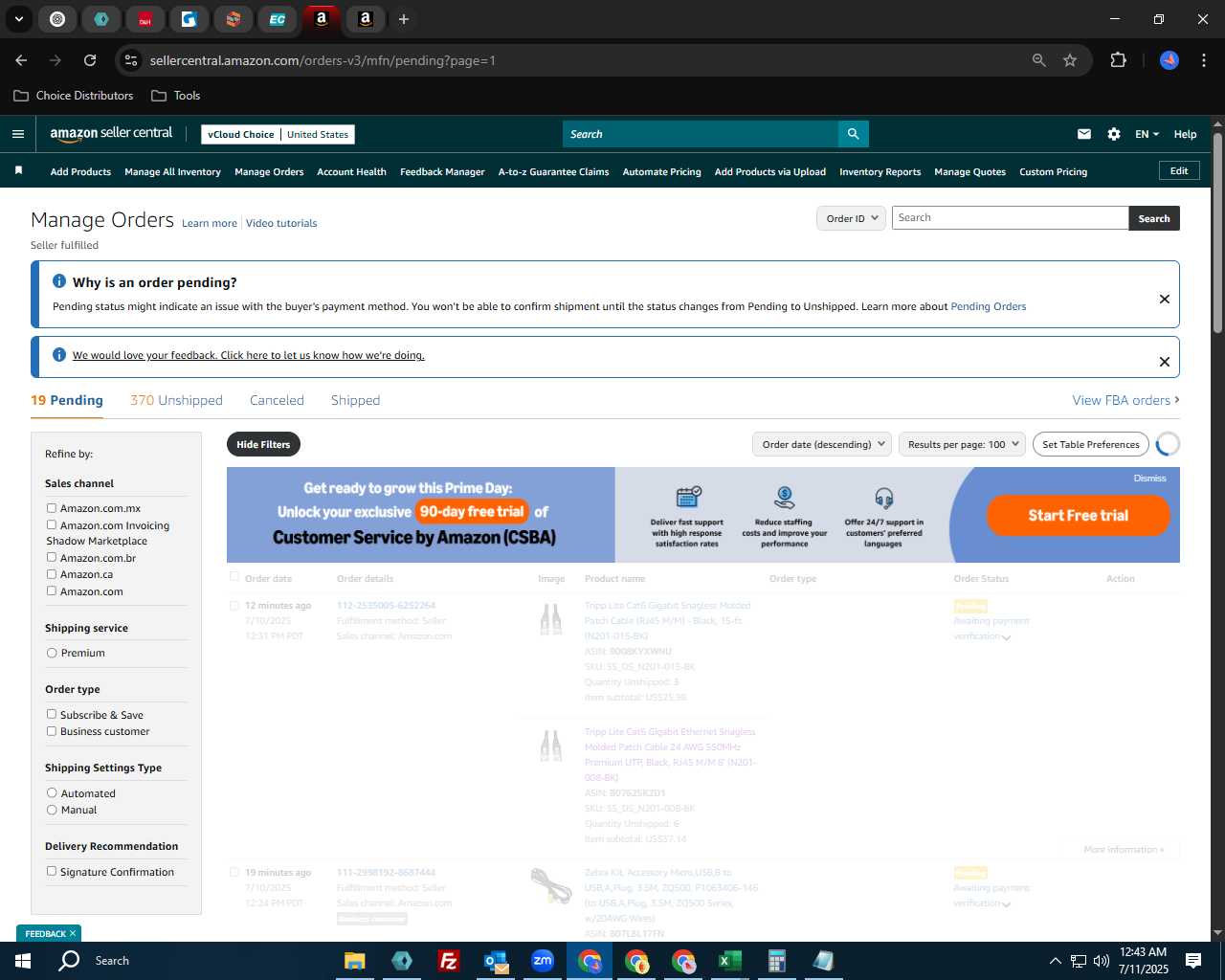The width and height of the screenshot is (1225, 980).
Task: Open FileZilla from taskbar
Action: [448, 961]
